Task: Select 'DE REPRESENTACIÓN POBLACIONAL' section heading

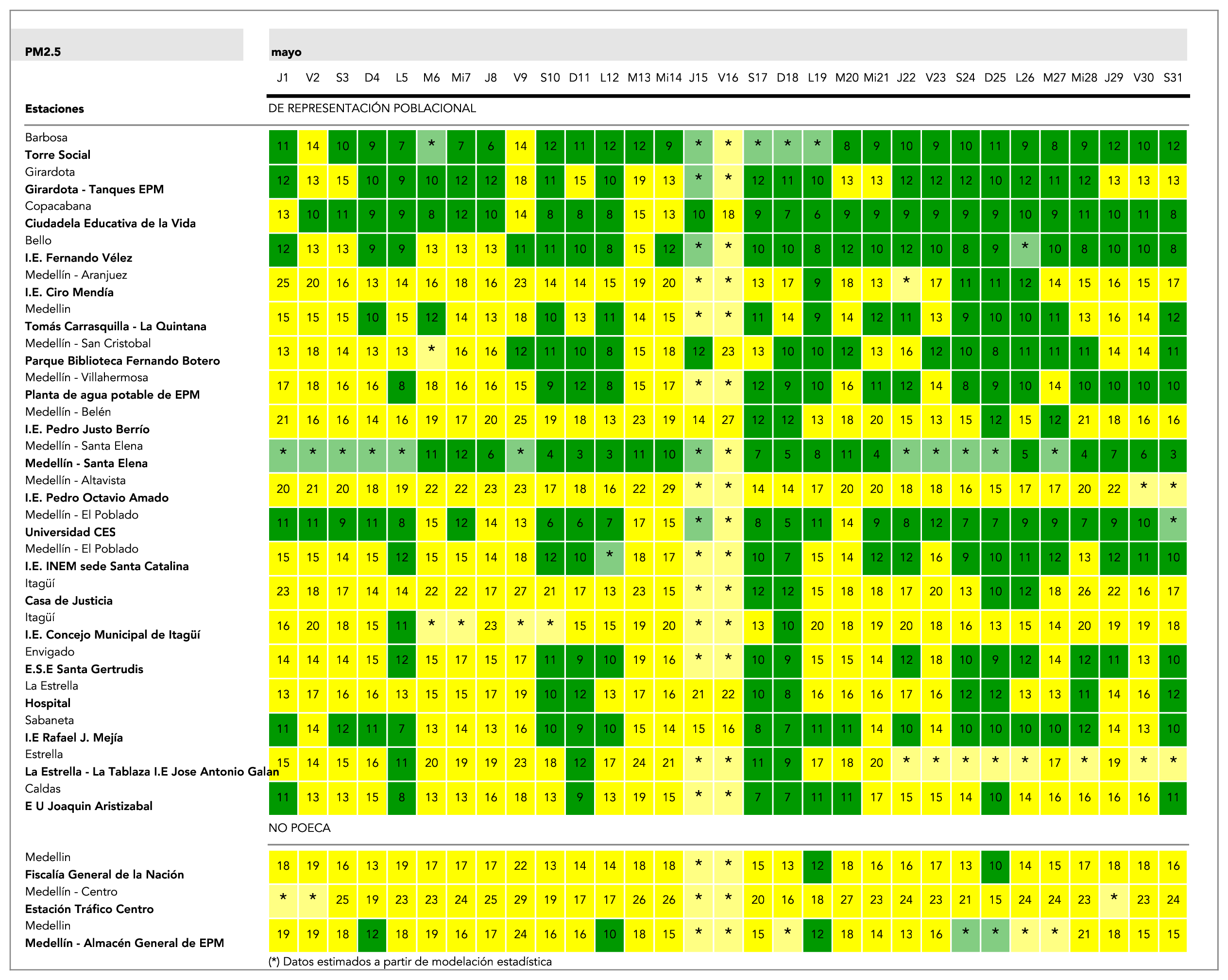Action: (372, 108)
